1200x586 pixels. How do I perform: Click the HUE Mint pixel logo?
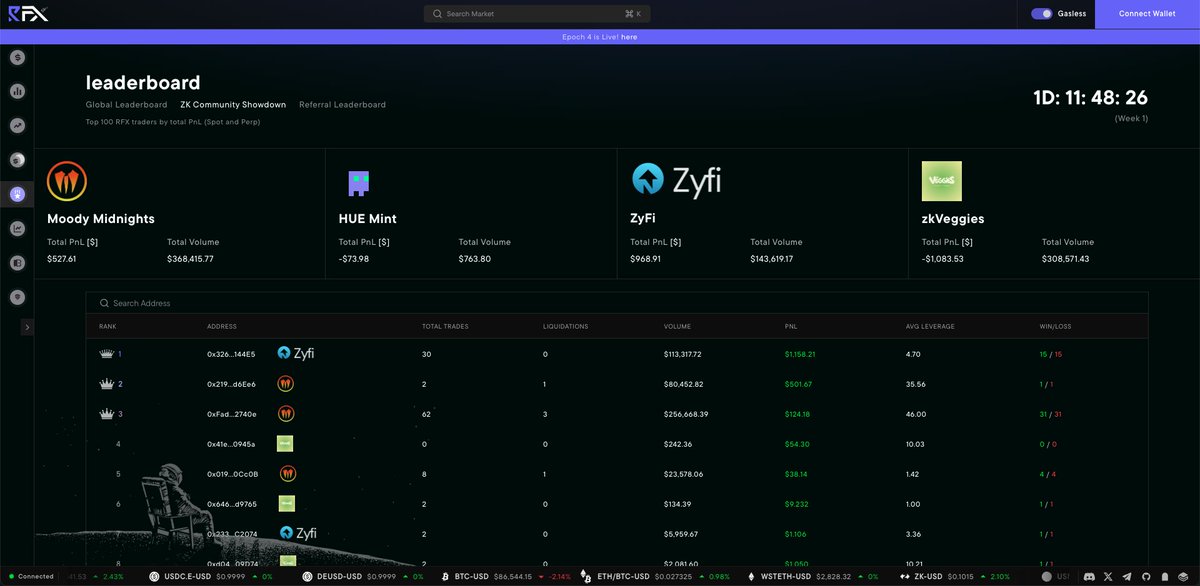click(358, 181)
